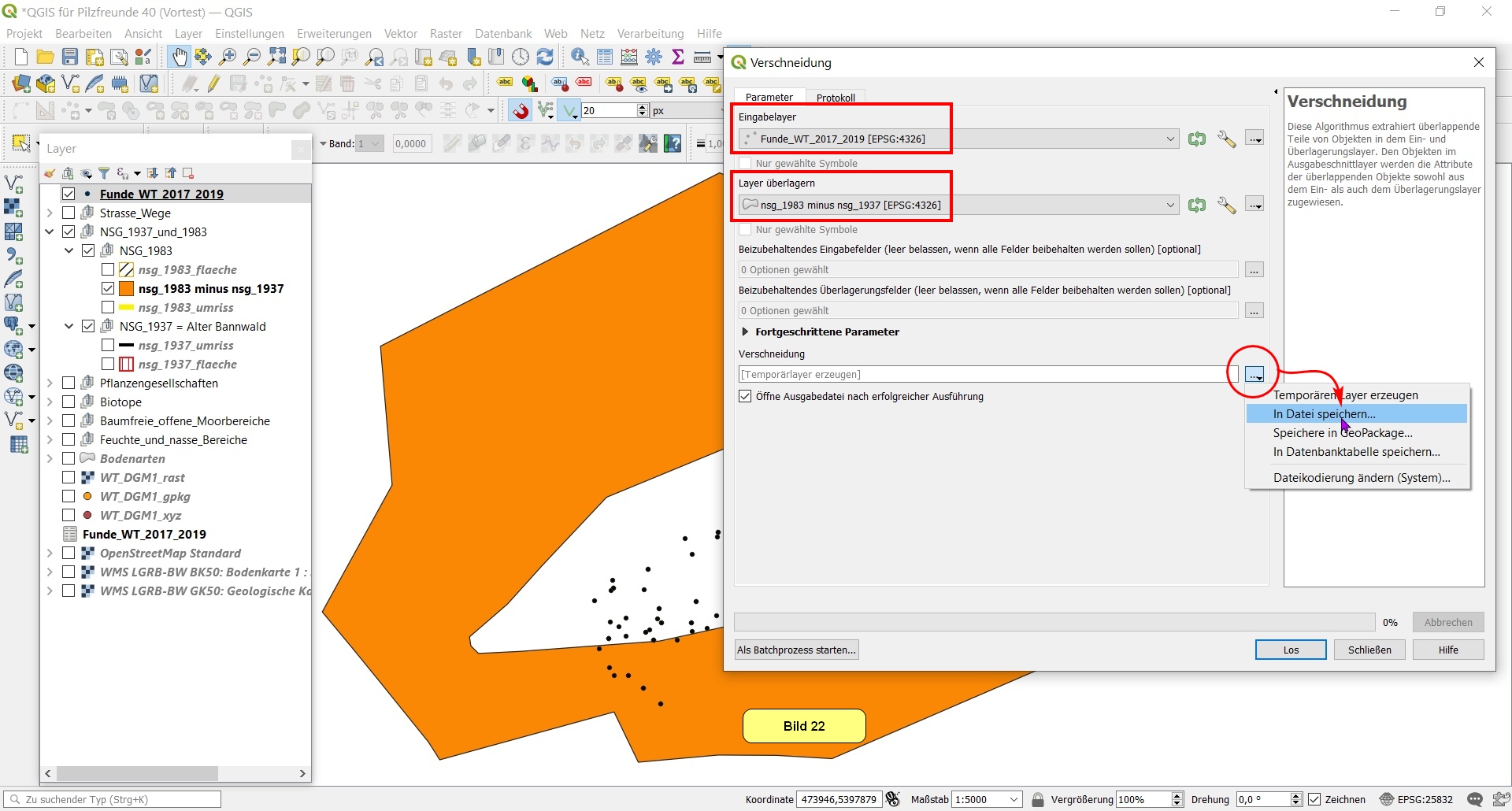Uncheck 'Öffne Ausgabedatei nach erfolgreicher Ausführung'
The width and height of the screenshot is (1512, 811).
point(745,397)
